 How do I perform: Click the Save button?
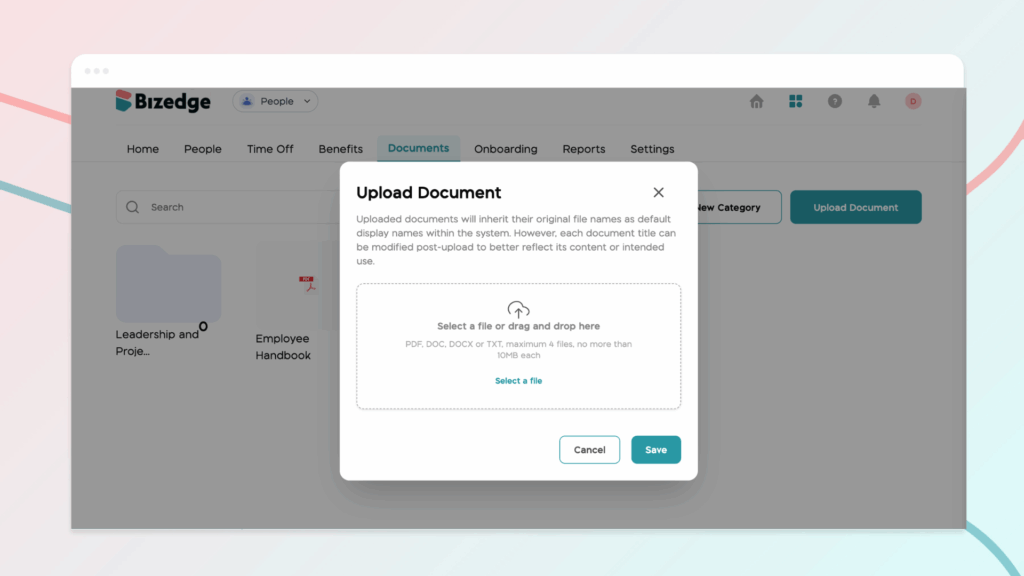pos(655,450)
